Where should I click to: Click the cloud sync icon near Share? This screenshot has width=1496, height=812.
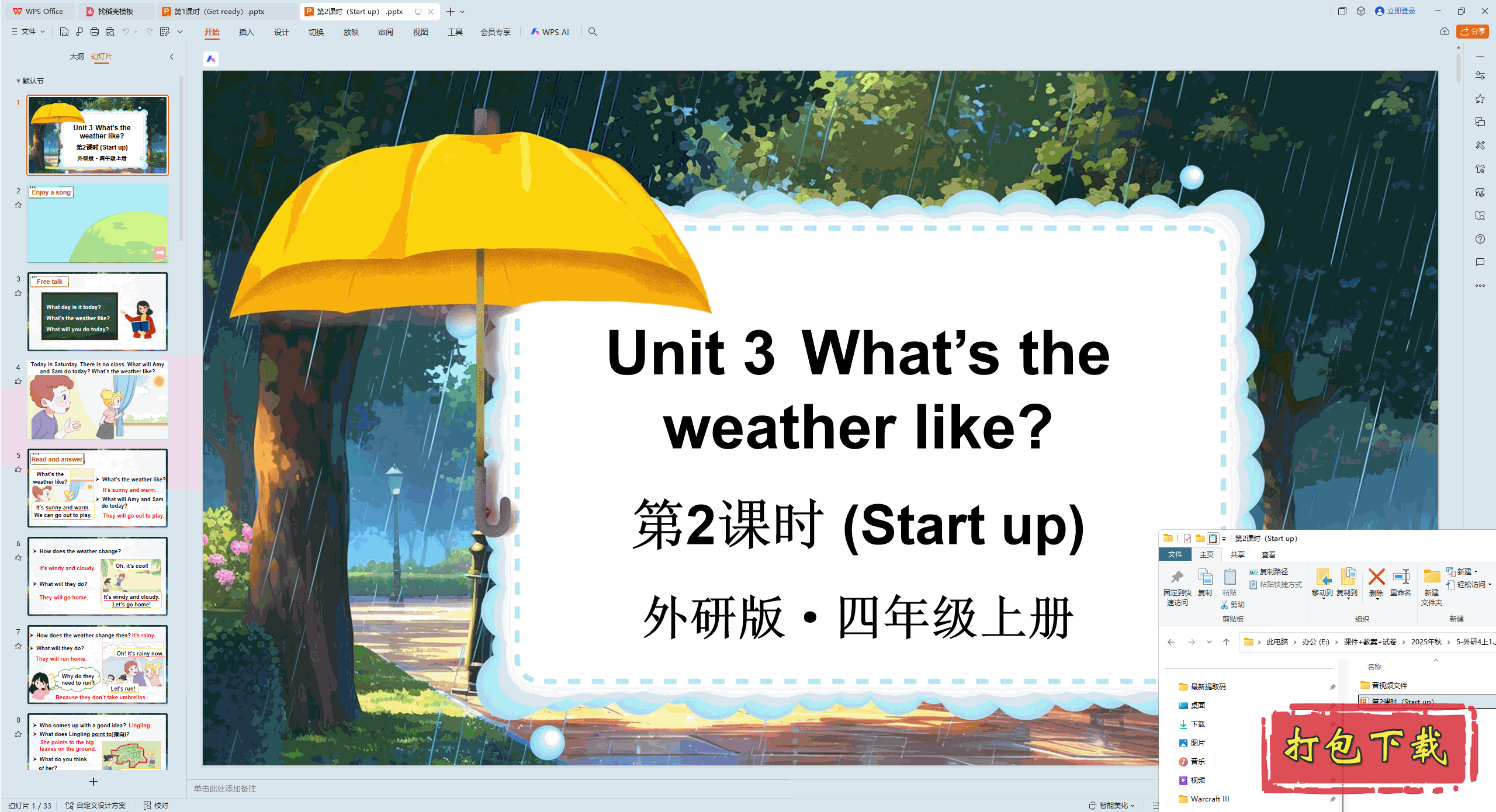(x=1444, y=32)
